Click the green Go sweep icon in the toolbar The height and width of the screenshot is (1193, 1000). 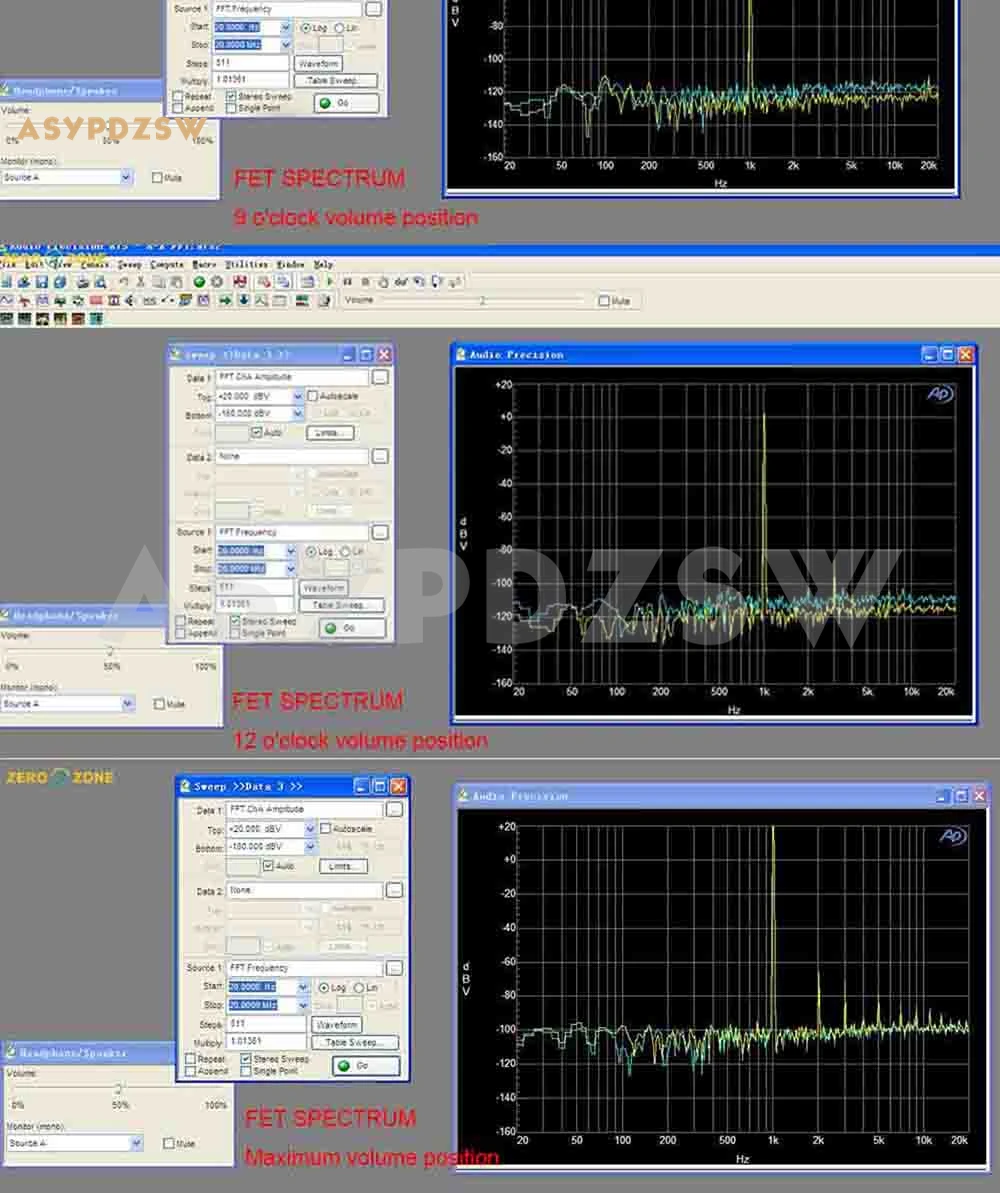pos(199,282)
